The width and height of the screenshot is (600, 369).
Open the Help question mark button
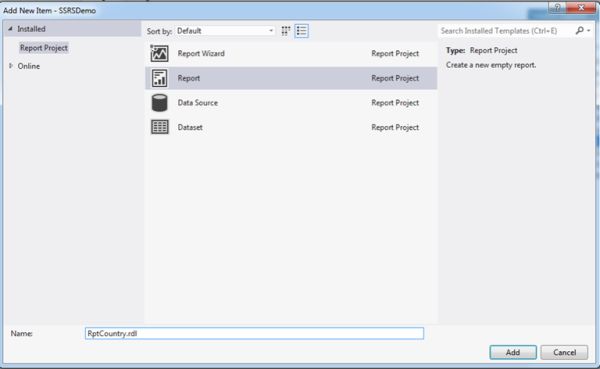tap(557, 8)
